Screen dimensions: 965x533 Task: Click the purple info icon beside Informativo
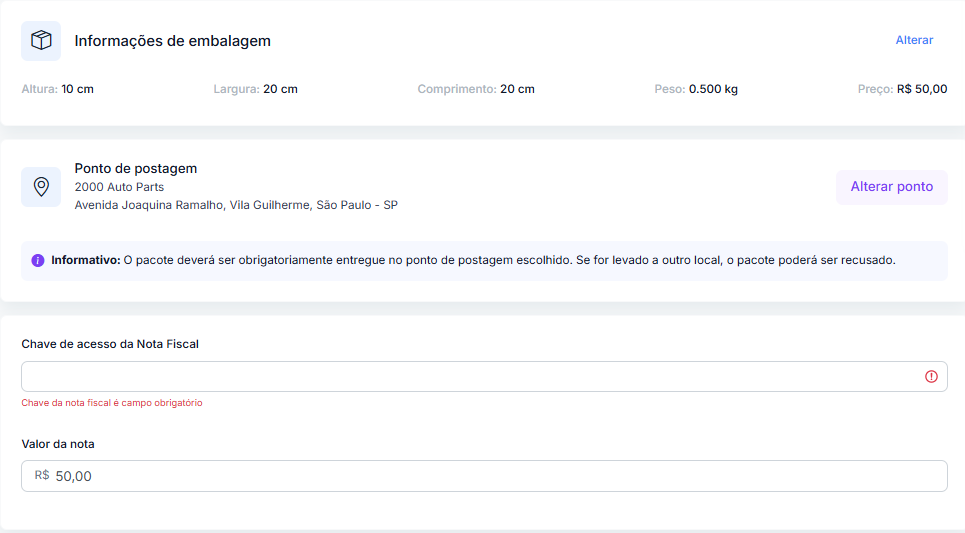[x=38, y=260]
